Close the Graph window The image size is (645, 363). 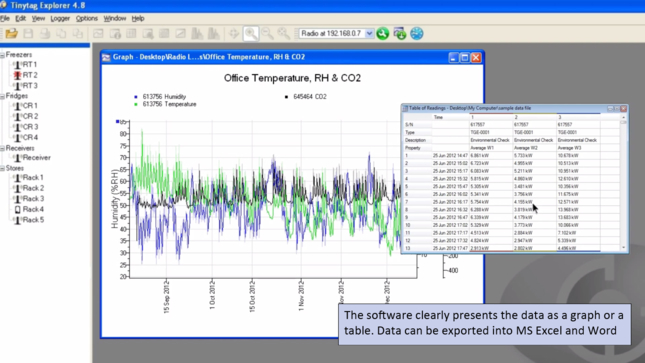click(x=476, y=58)
